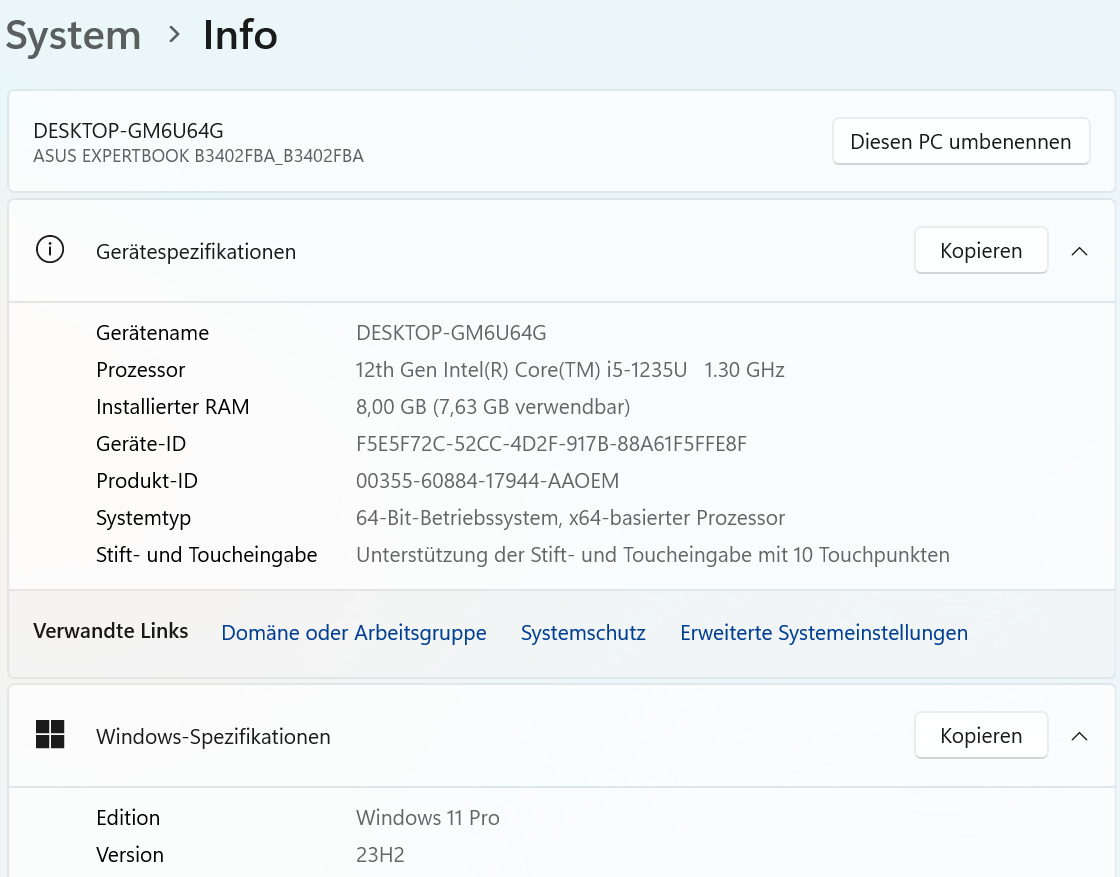Copy Windows specifications with Kopieren button
1120x877 pixels.
pos(981,736)
